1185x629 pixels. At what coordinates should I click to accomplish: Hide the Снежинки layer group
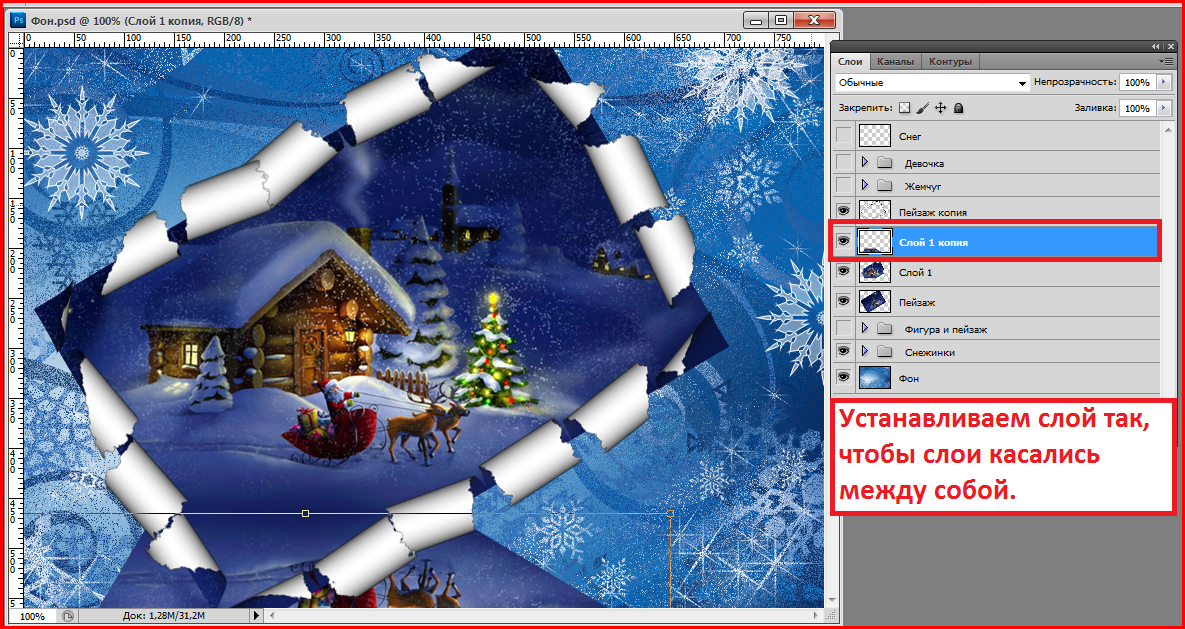[x=843, y=352]
